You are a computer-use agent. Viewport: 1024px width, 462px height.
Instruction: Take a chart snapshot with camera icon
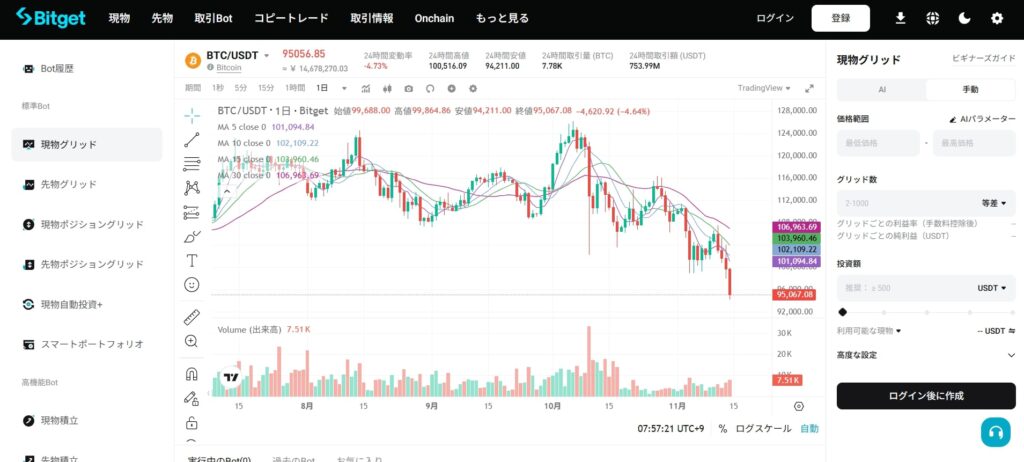pos(408,89)
